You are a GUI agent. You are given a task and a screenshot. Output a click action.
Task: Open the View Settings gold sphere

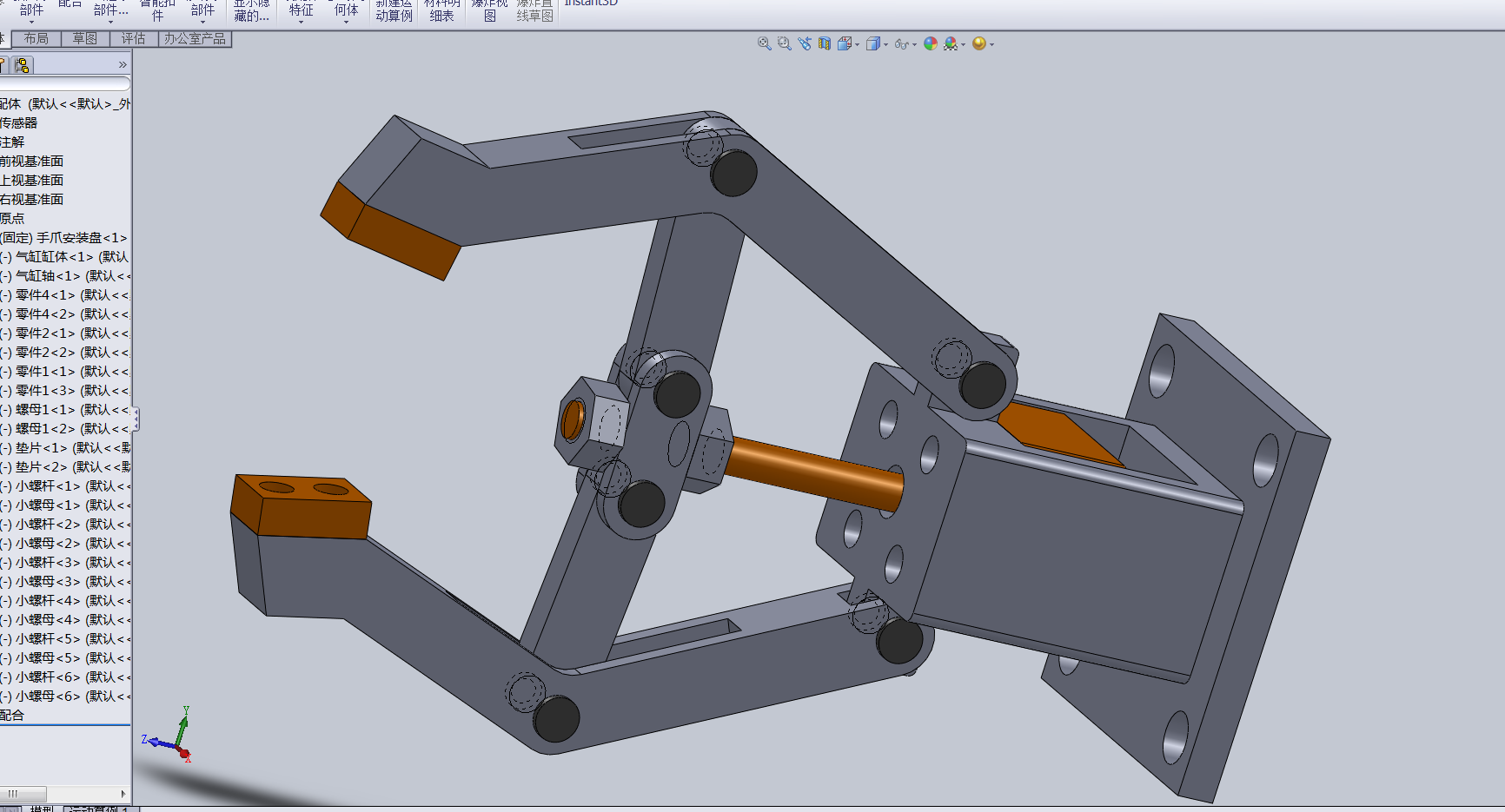[x=979, y=43]
